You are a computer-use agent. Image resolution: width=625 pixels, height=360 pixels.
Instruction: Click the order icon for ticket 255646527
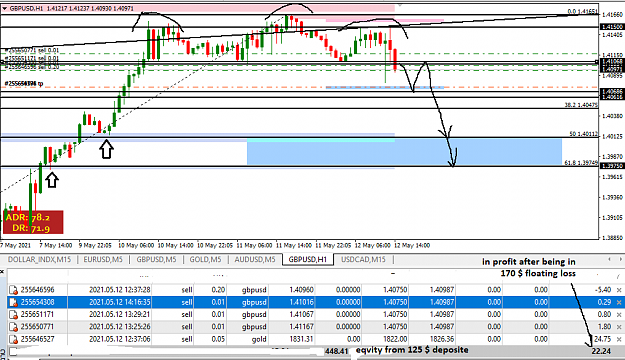(14, 340)
